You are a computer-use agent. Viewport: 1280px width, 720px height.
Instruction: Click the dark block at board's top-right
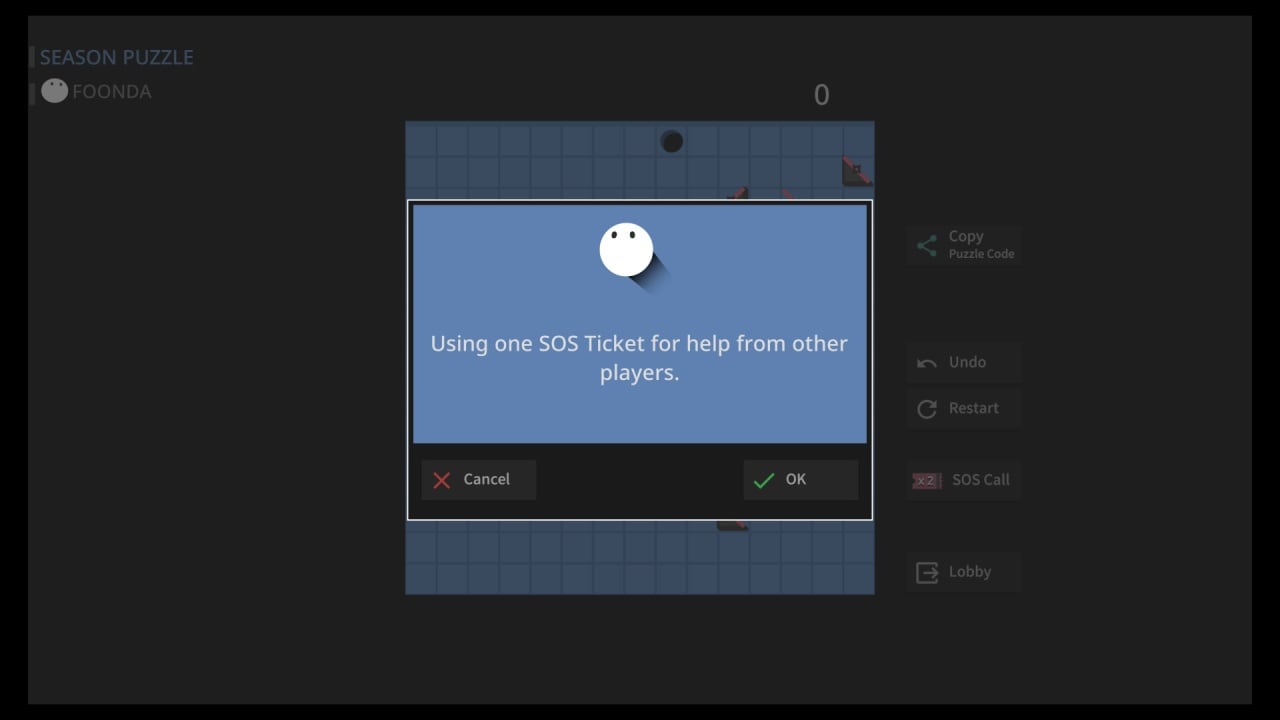coord(855,171)
